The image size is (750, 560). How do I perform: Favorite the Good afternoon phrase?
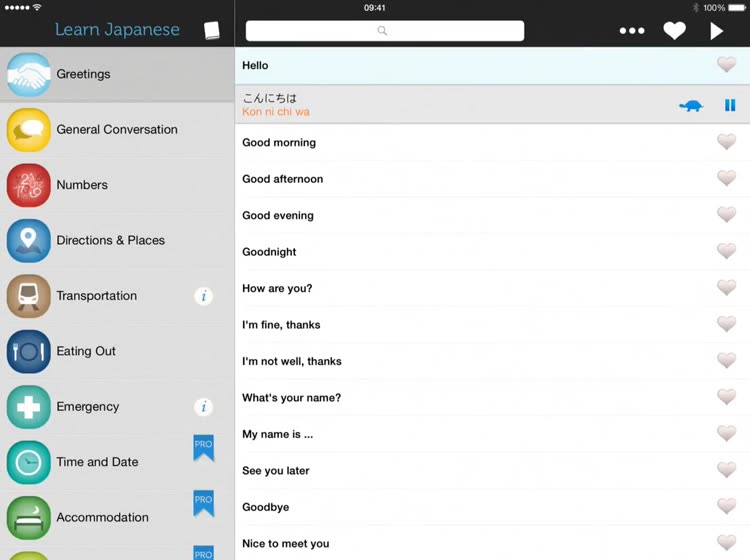tap(727, 178)
